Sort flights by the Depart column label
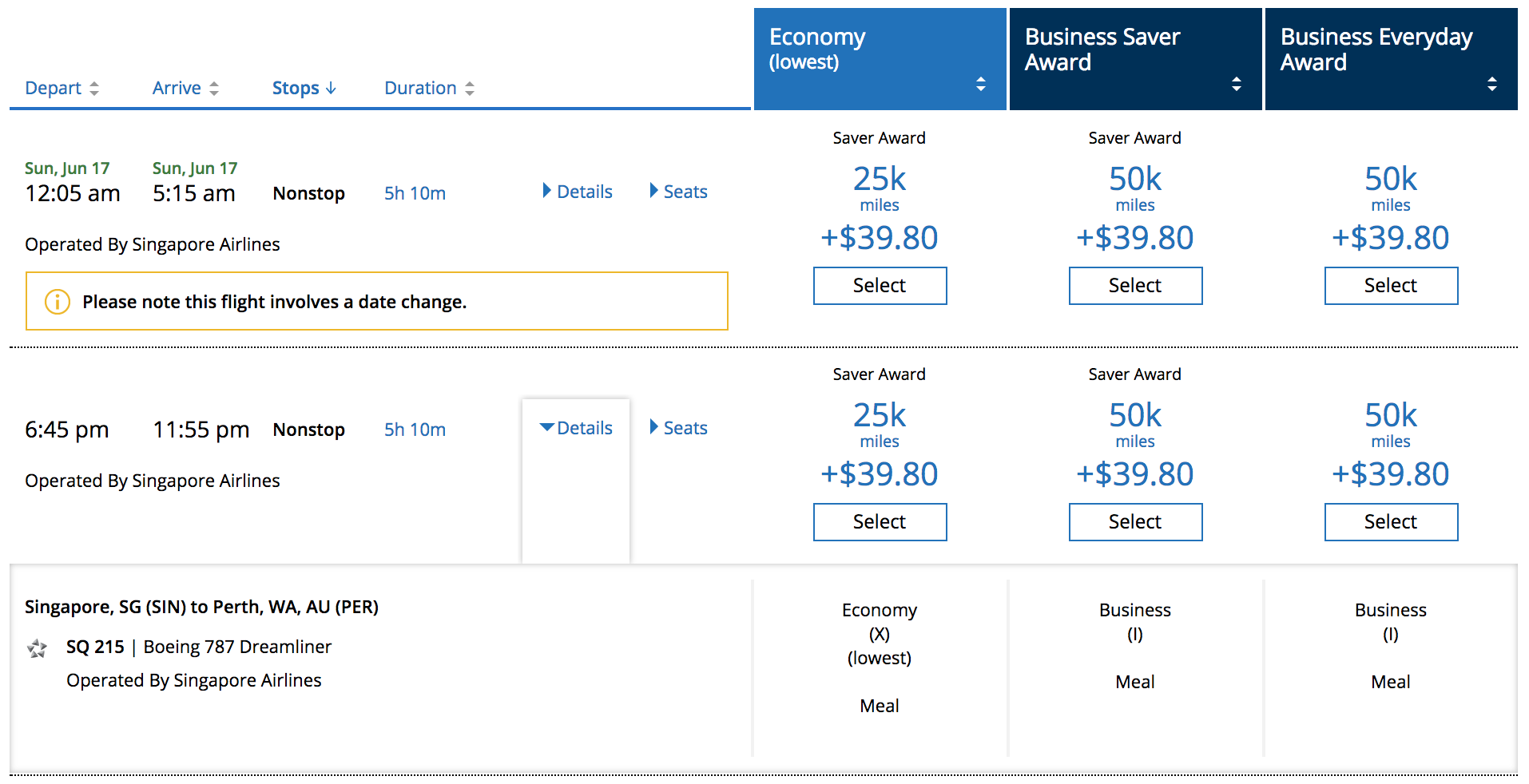The width and height of the screenshot is (1529, 784). [53, 88]
